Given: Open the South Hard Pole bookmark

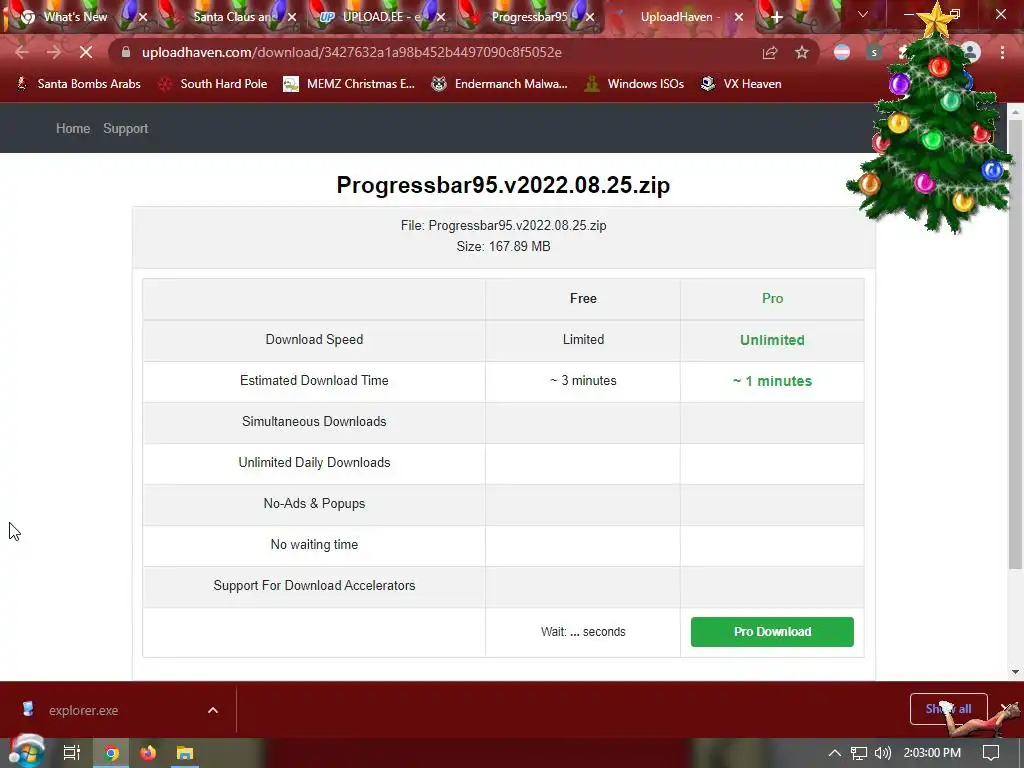Looking at the screenshot, I should pyautogui.click(x=213, y=84).
